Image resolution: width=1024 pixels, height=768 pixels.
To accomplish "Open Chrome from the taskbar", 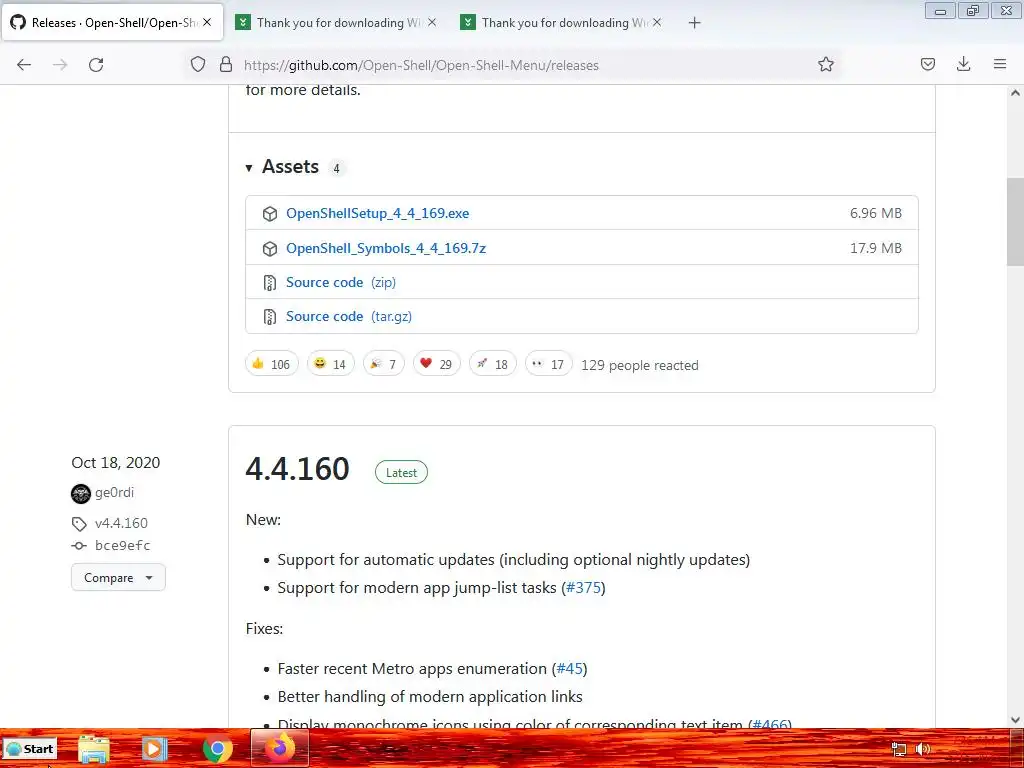I will (x=217, y=749).
